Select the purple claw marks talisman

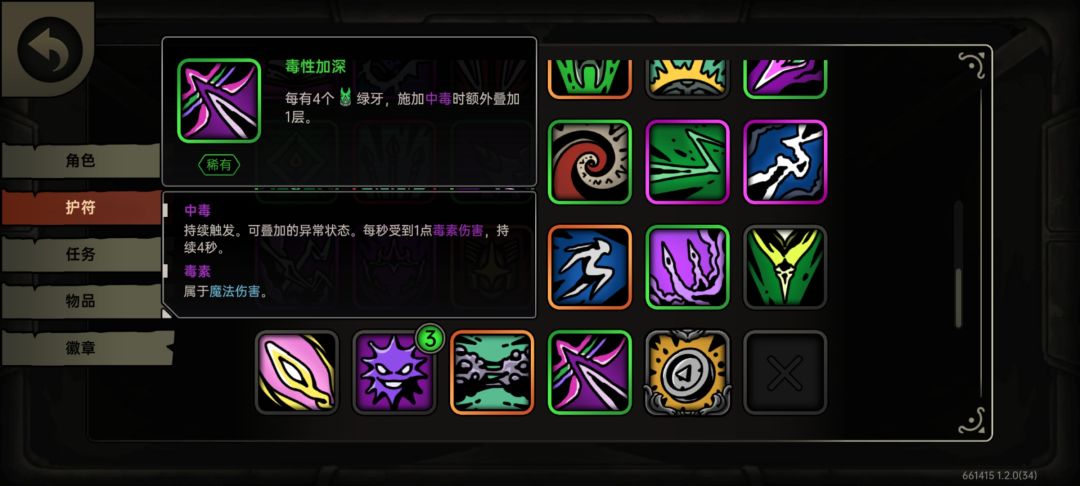tap(687, 267)
